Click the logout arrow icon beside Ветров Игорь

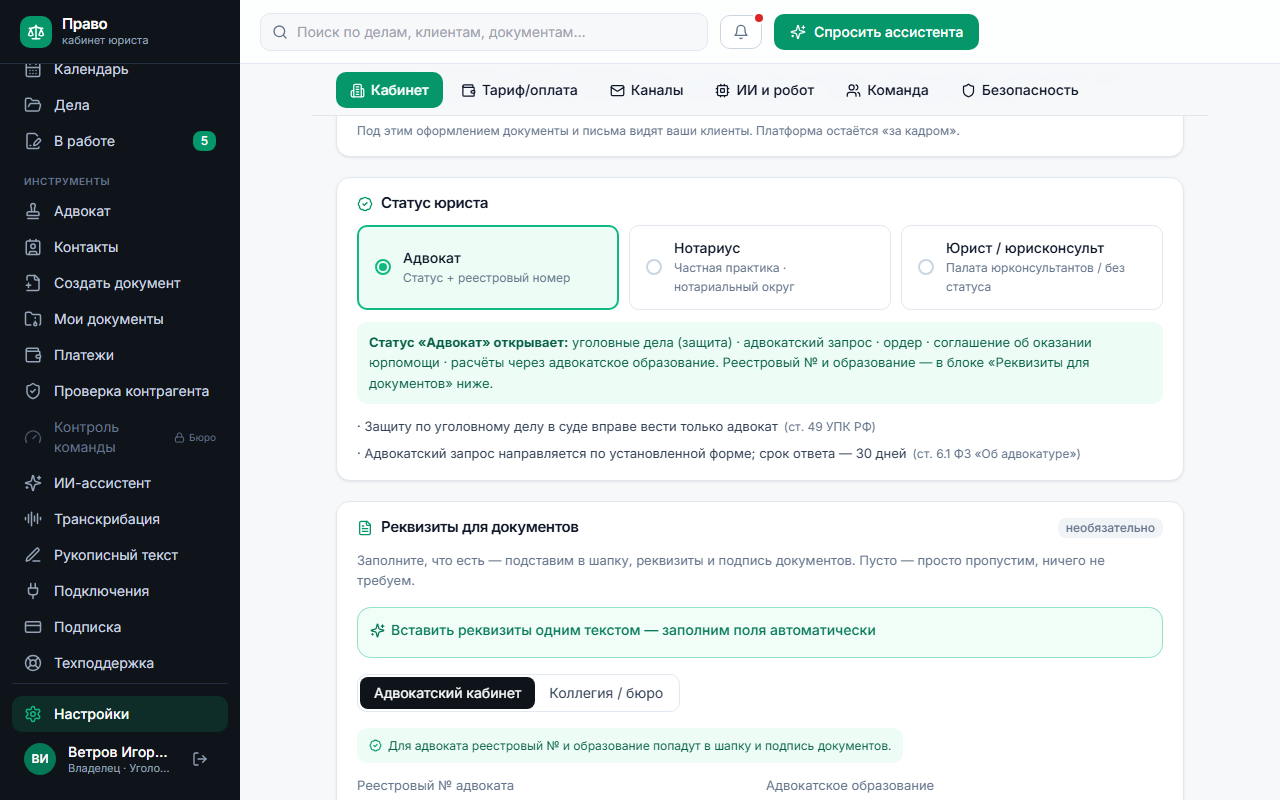coord(200,759)
